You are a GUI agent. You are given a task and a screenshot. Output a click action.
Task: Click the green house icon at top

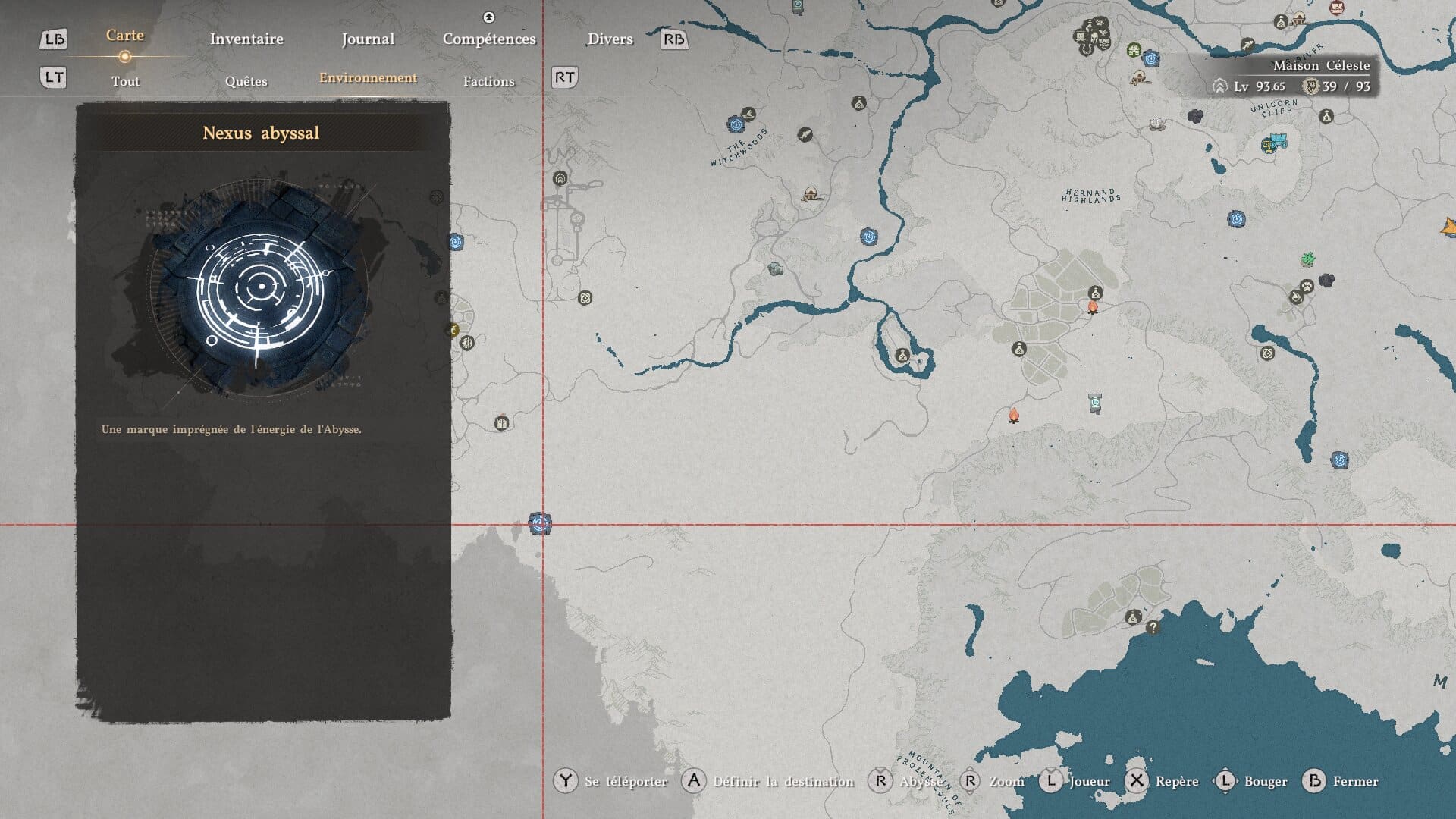point(1134,51)
